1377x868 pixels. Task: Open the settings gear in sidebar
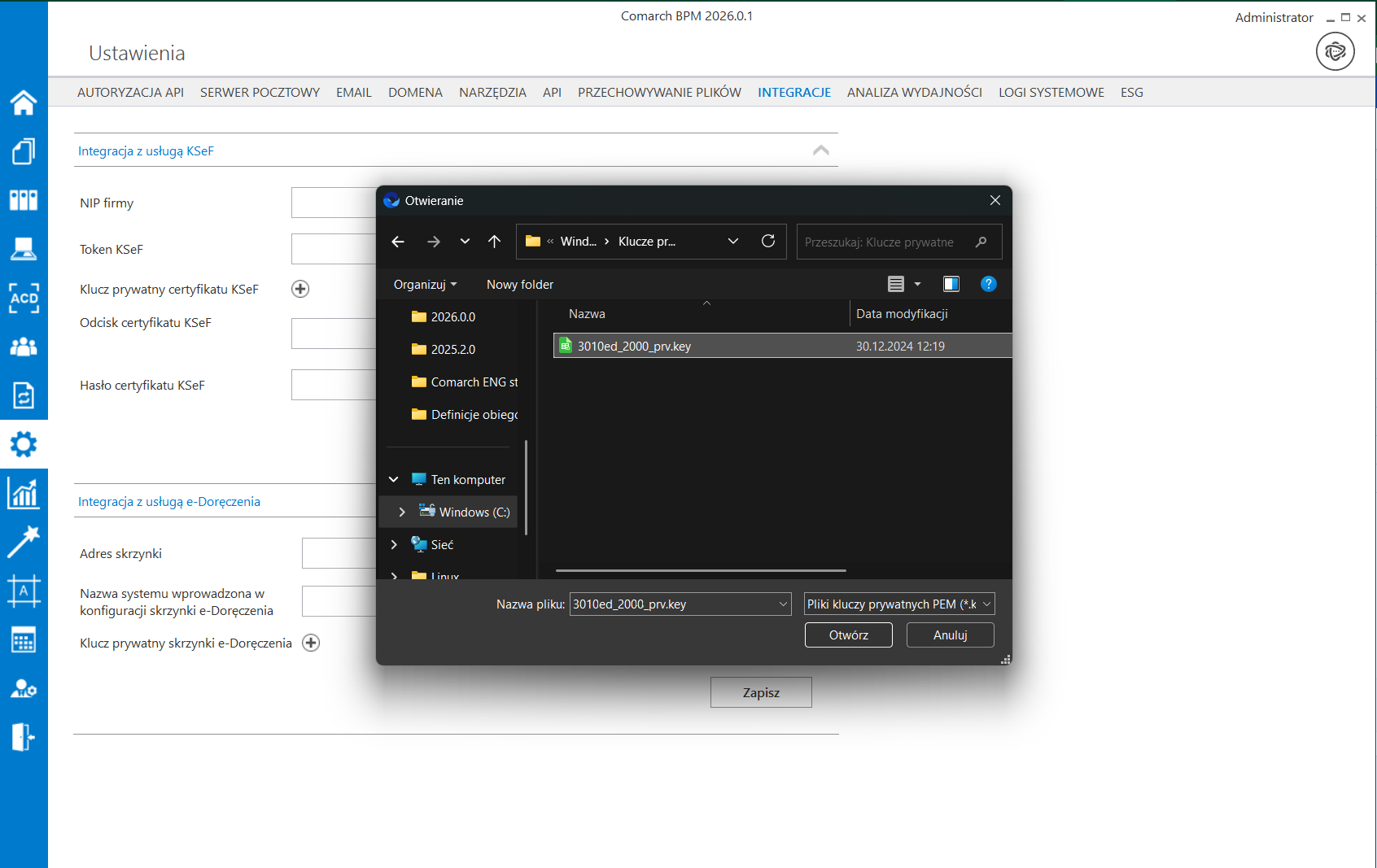(24, 444)
